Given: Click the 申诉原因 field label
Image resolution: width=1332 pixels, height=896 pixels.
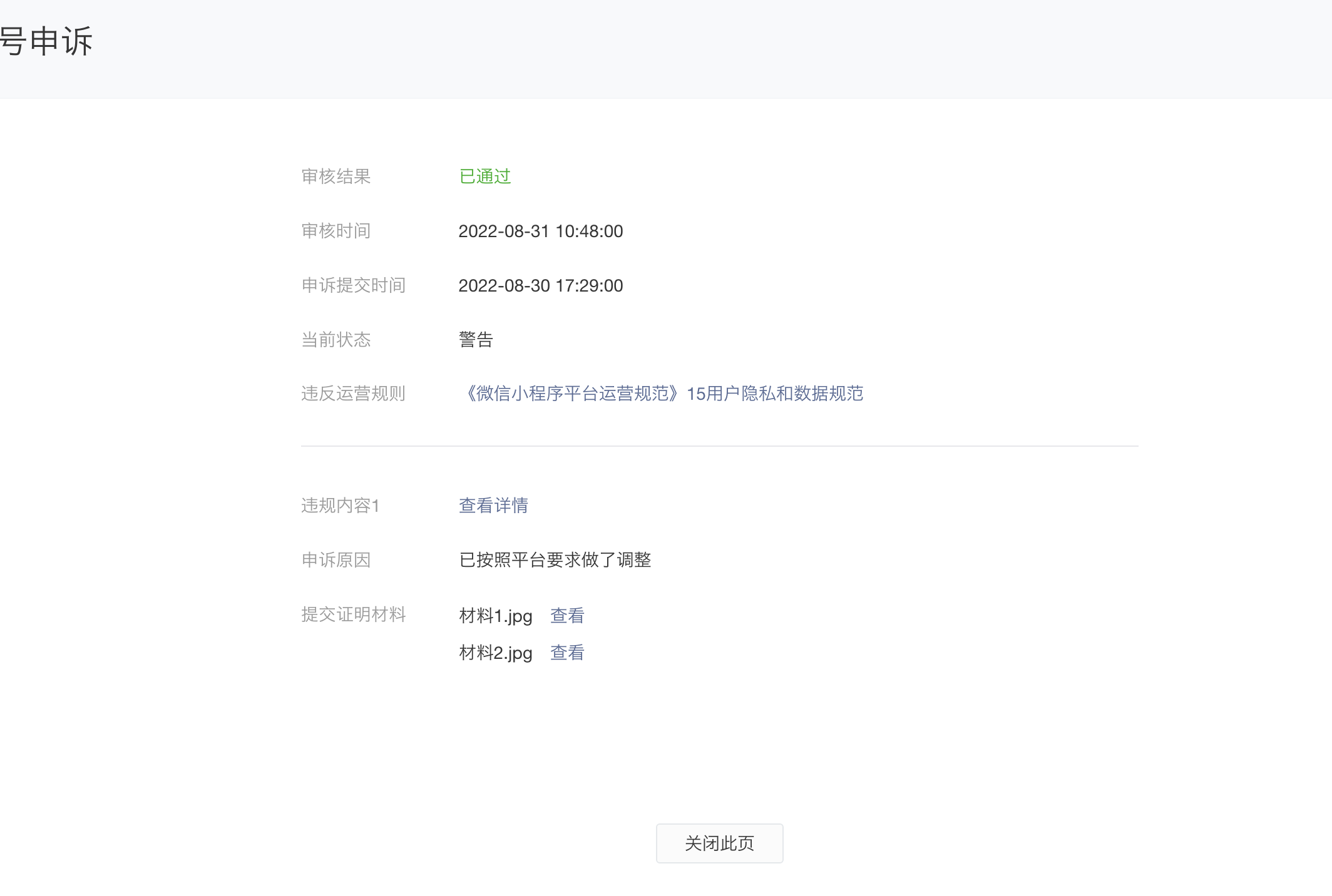Looking at the screenshot, I should [x=336, y=560].
